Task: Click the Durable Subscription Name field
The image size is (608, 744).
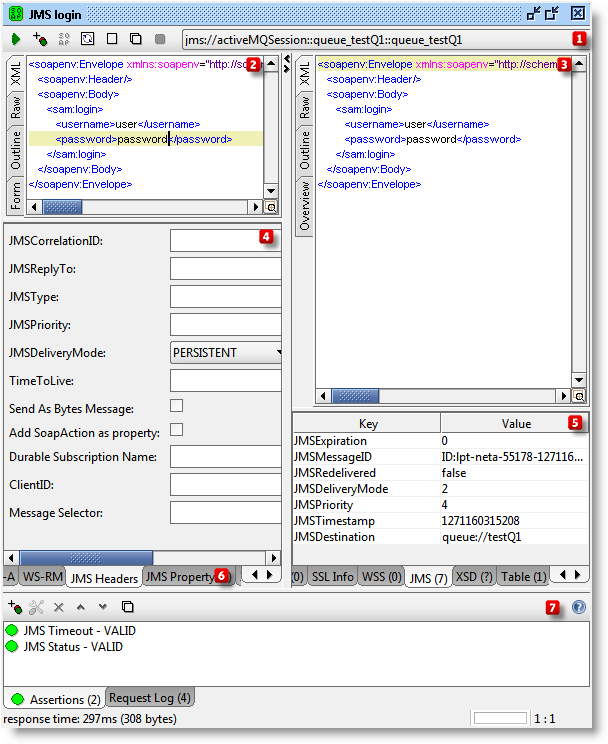Action: point(226,456)
